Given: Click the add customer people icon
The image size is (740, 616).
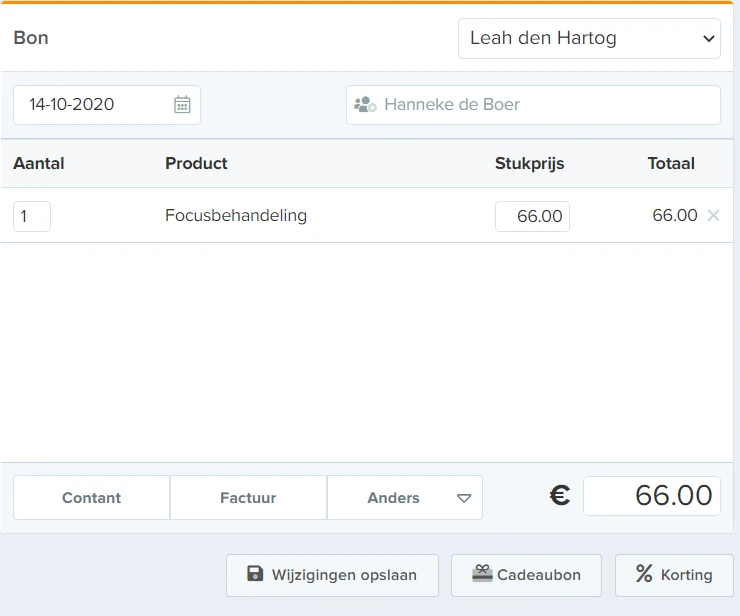Looking at the screenshot, I should click(365, 104).
